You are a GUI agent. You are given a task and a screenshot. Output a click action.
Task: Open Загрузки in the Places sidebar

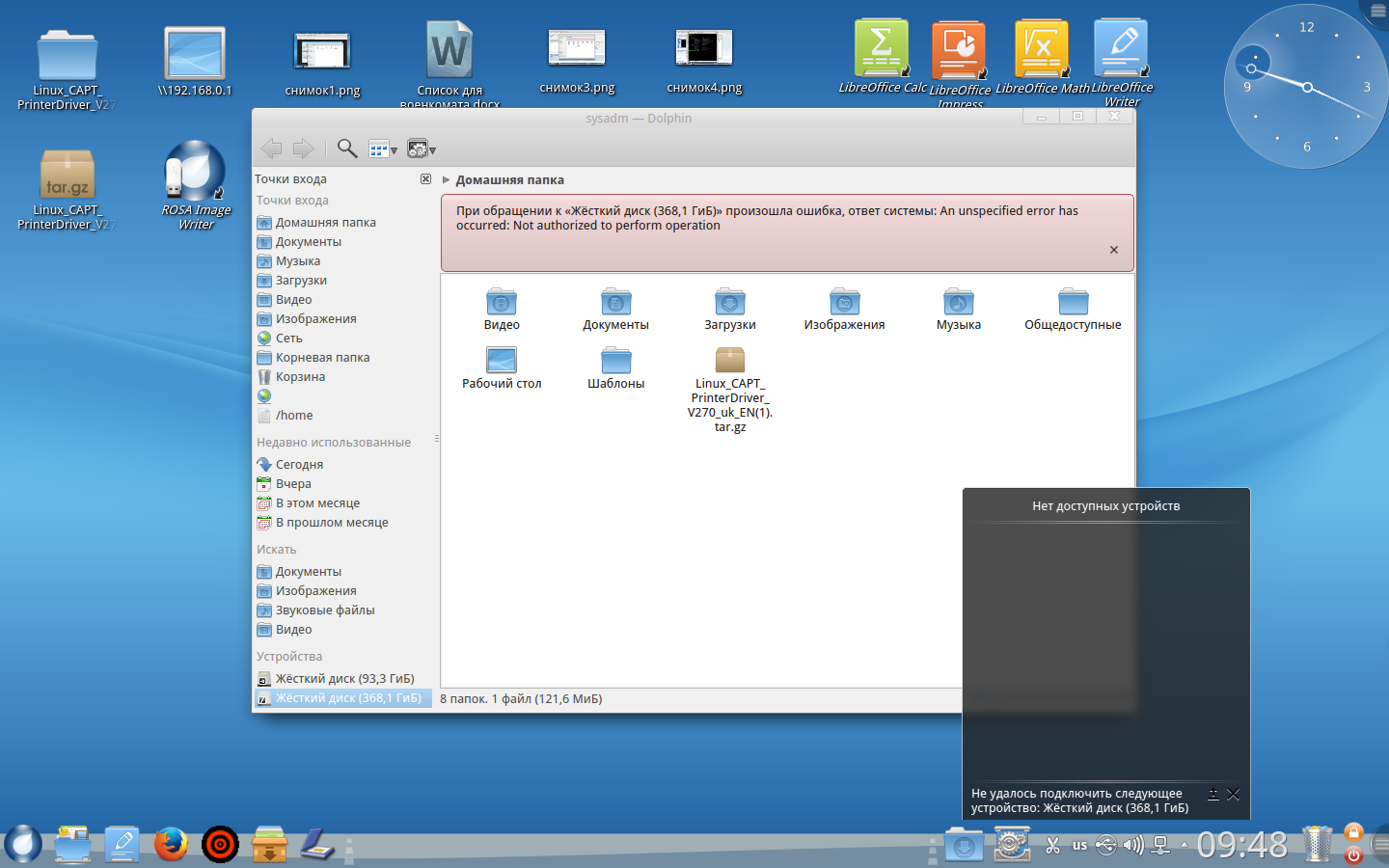343,281
